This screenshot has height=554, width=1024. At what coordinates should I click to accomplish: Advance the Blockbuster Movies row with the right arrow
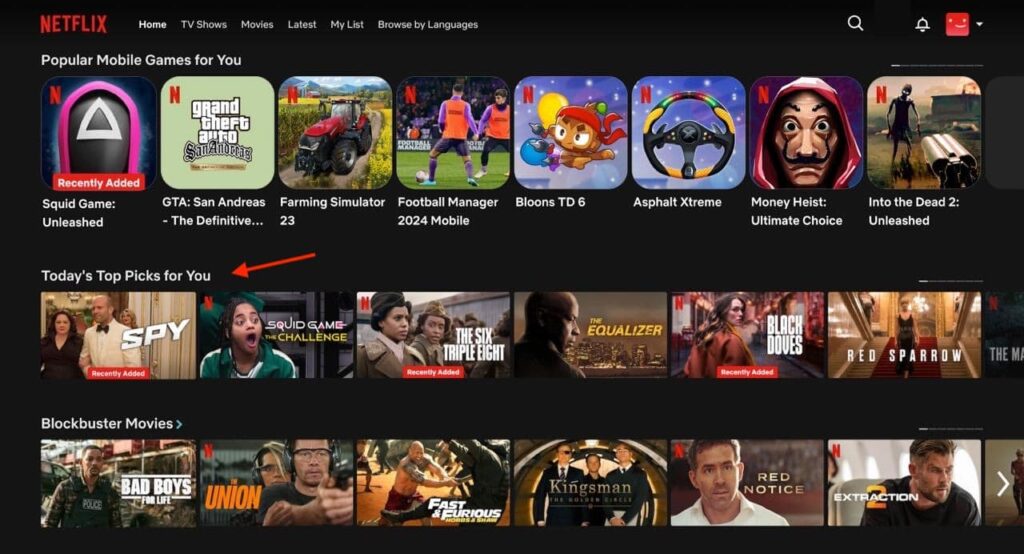coord(1002,484)
